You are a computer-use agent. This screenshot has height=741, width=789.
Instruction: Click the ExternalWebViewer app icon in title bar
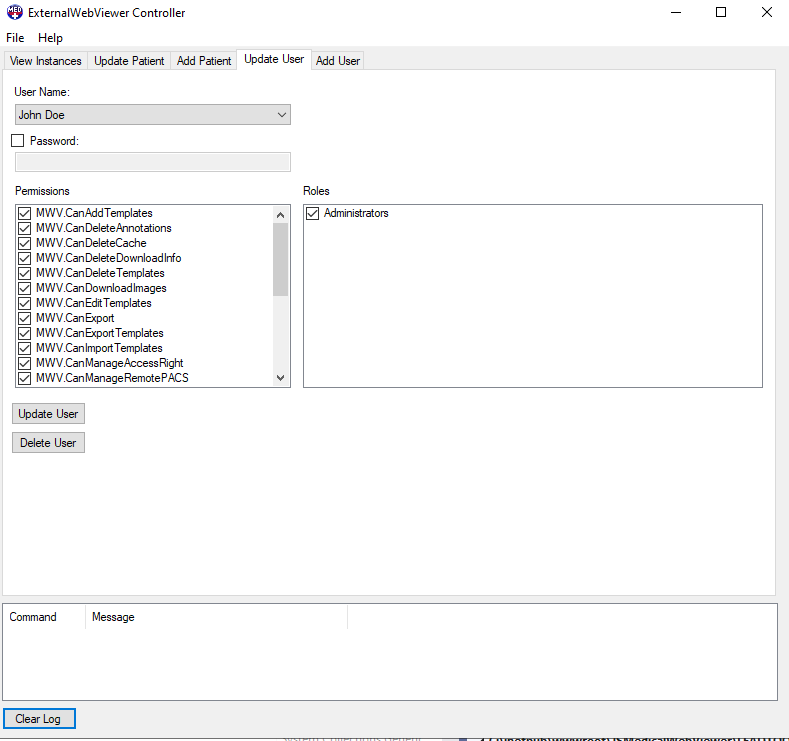(x=15, y=13)
